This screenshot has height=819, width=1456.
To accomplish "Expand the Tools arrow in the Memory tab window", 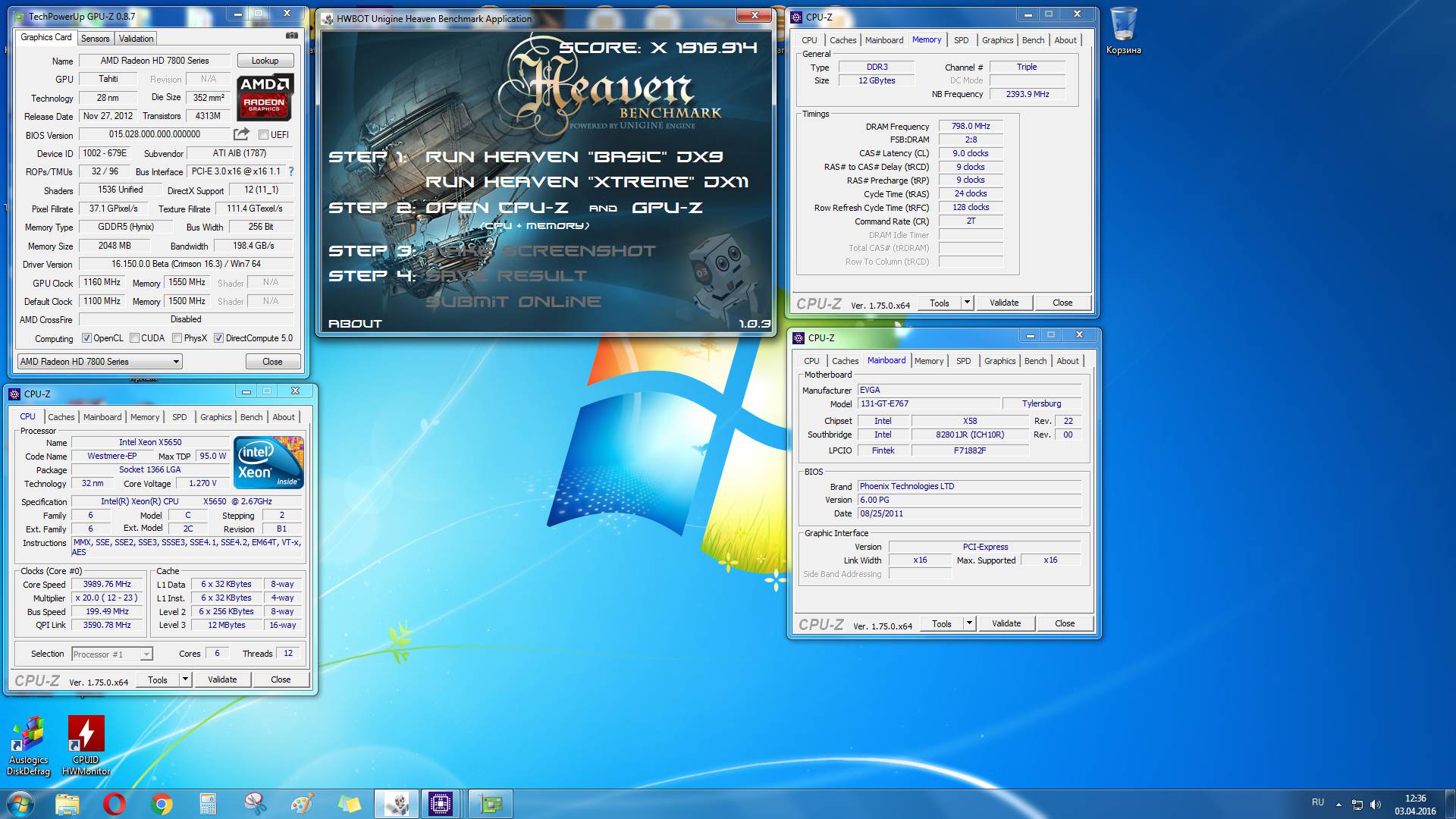I will (x=967, y=303).
